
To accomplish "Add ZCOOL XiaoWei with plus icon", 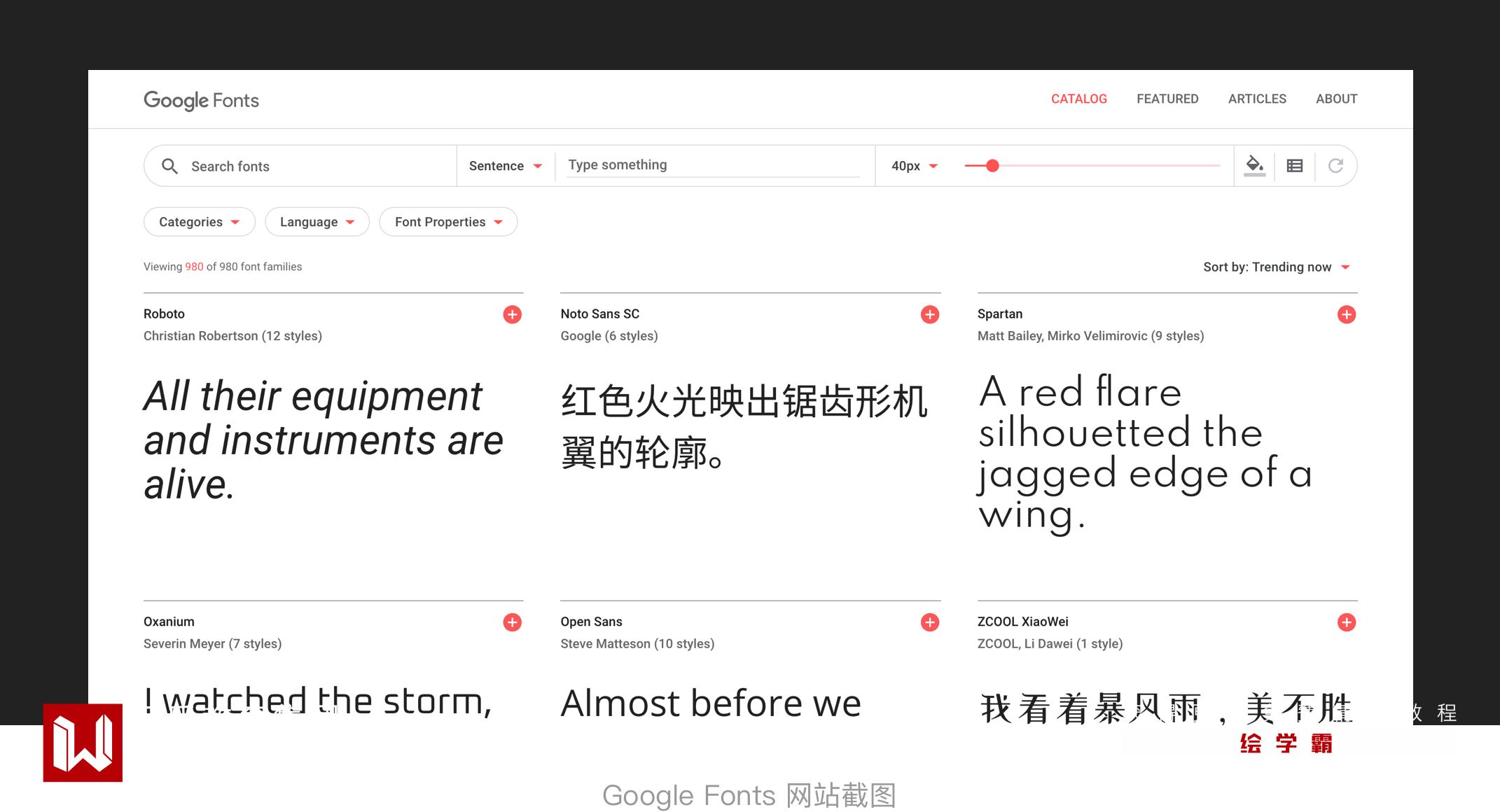I will tap(1346, 622).
